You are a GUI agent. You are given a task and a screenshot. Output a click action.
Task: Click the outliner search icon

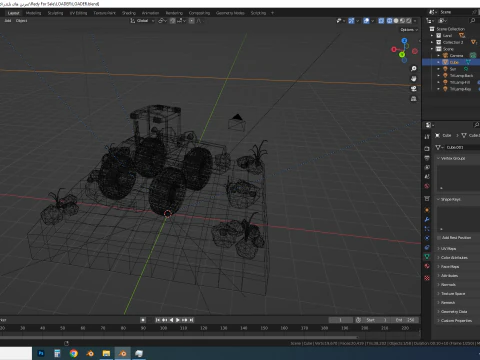tap(472, 21)
